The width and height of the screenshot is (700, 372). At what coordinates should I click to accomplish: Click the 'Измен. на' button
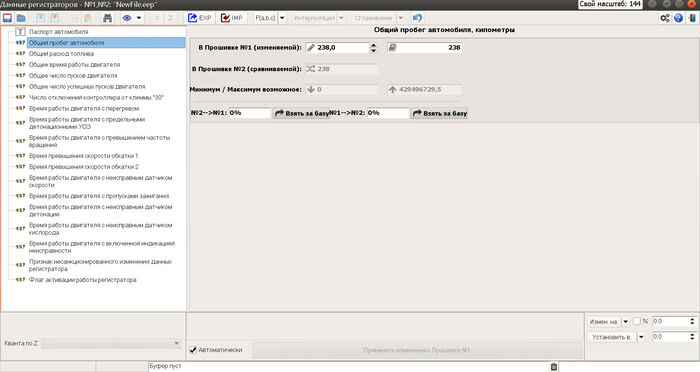pos(604,322)
